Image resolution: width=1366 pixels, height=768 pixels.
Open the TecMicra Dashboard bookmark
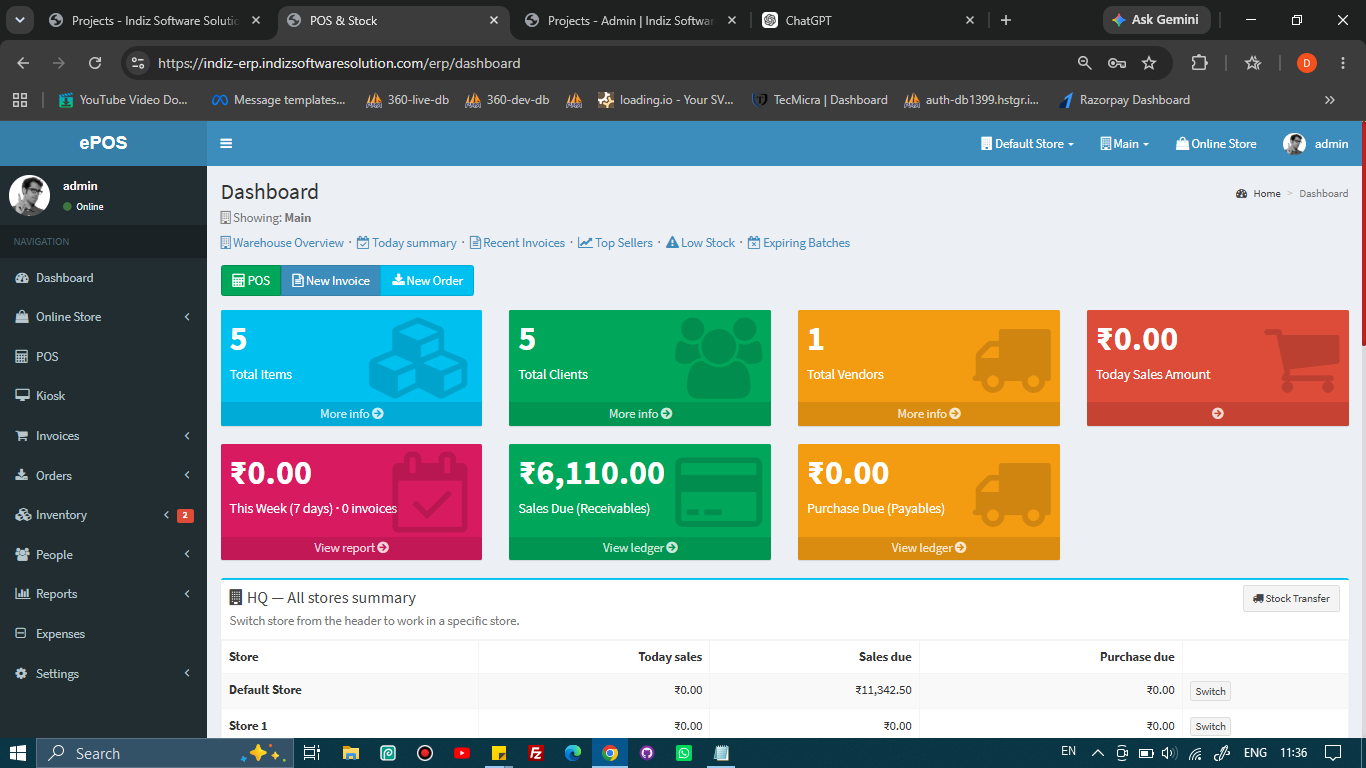click(x=820, y=100)
